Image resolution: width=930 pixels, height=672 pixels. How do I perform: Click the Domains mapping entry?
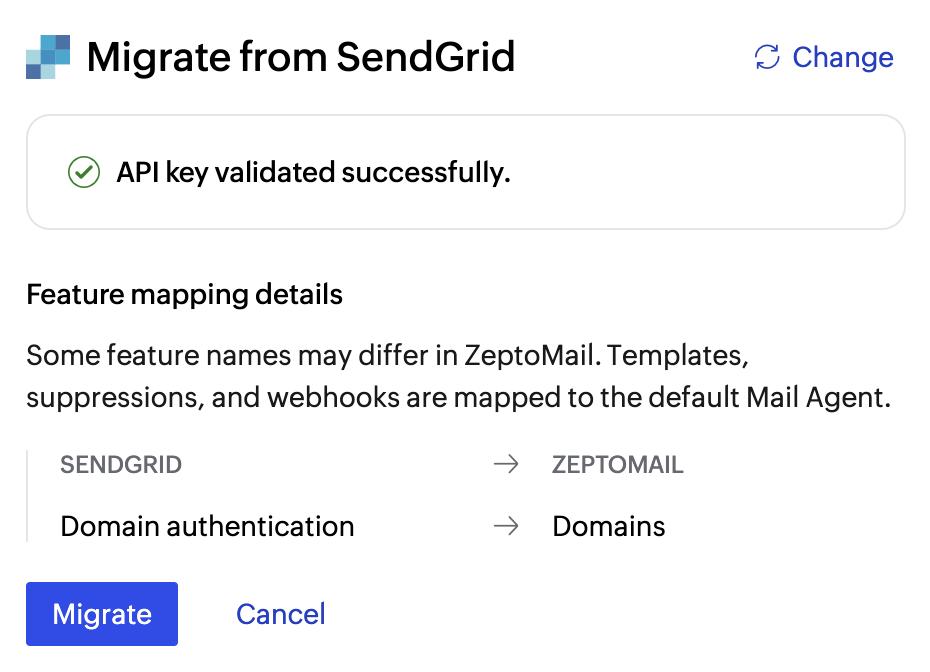pyautogui.click(x=608, y=525)
